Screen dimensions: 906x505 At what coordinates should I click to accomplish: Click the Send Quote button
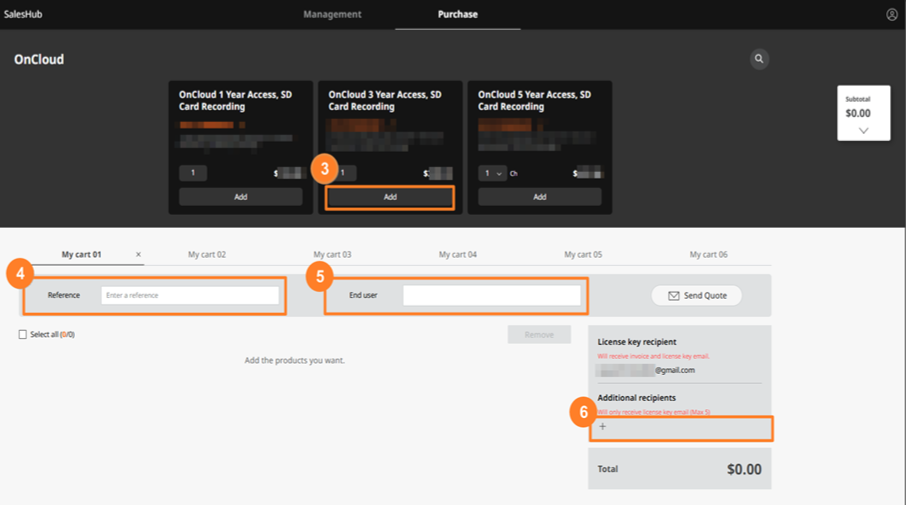coord(697,295)
